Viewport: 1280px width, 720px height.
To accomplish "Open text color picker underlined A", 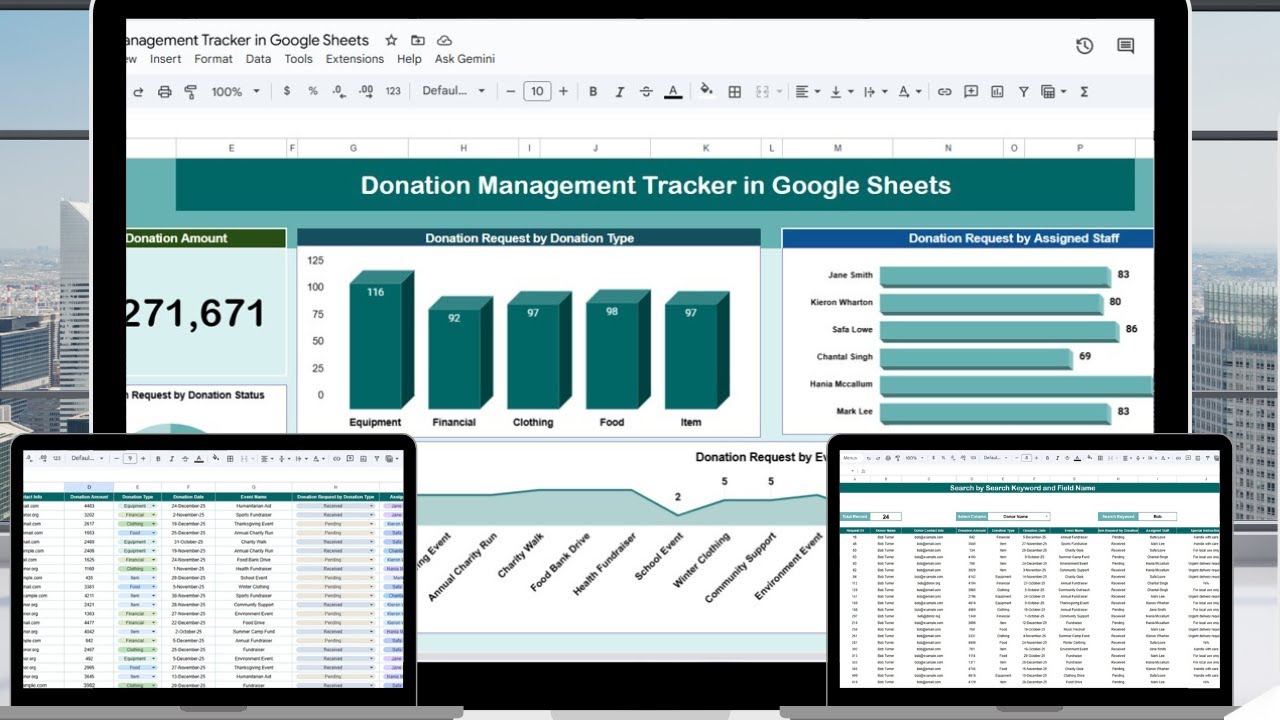I will point(673,91).
